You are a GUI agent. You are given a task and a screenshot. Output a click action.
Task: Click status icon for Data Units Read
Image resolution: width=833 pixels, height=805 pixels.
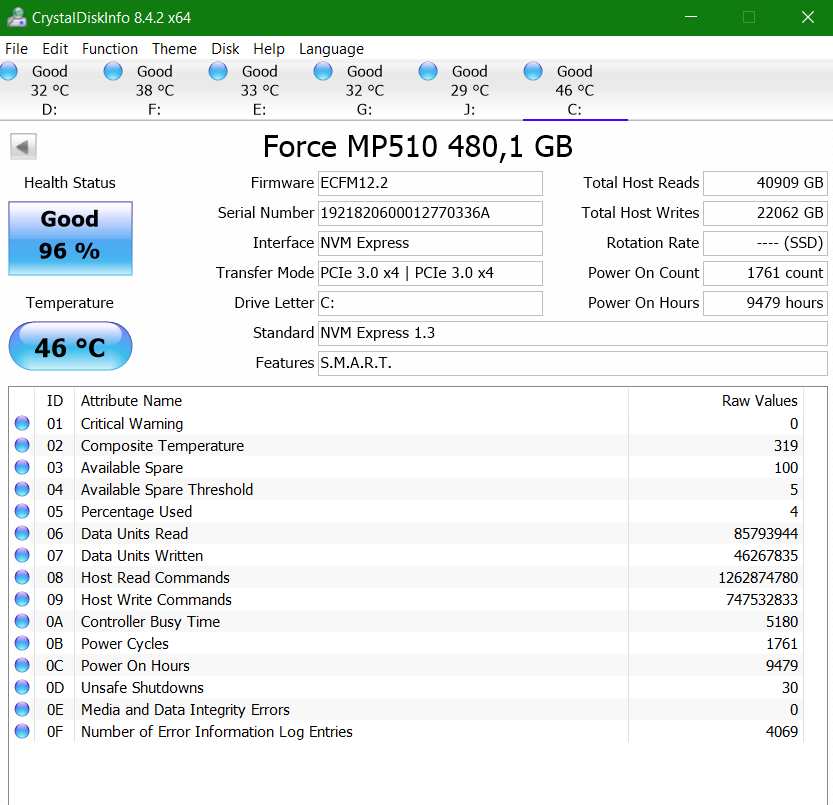click(x=22, y=533)
